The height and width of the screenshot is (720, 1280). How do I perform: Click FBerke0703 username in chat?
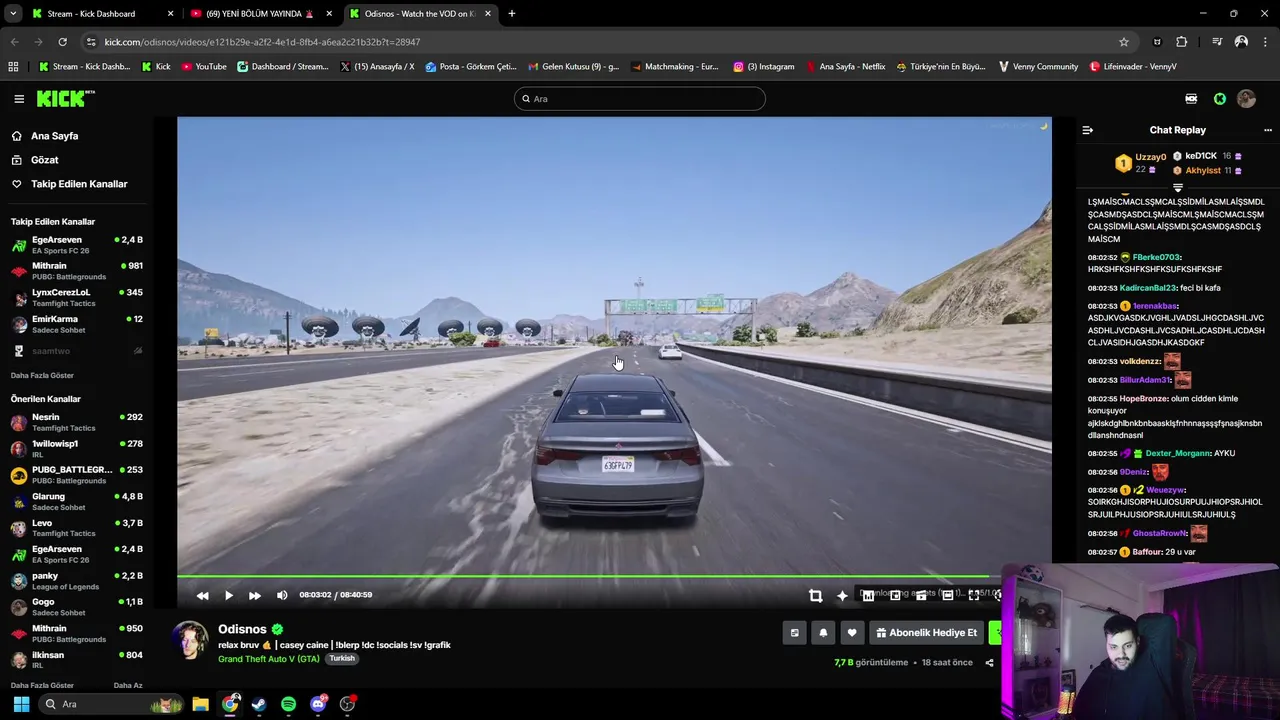click(1156, 258)
